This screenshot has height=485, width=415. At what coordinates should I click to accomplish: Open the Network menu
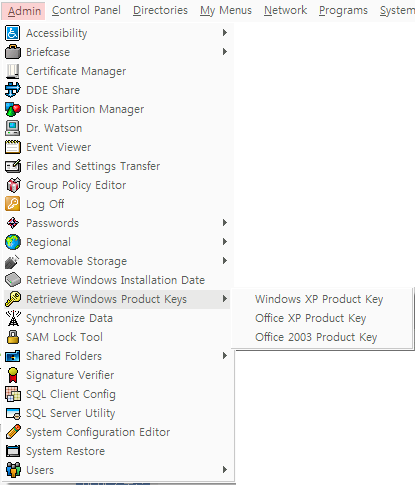285,10
